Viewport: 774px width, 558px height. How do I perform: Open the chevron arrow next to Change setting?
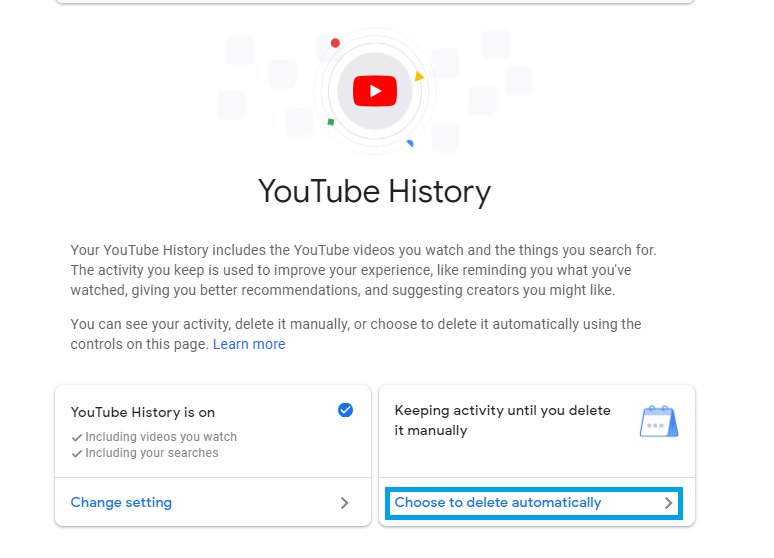[x=344, y=503]
